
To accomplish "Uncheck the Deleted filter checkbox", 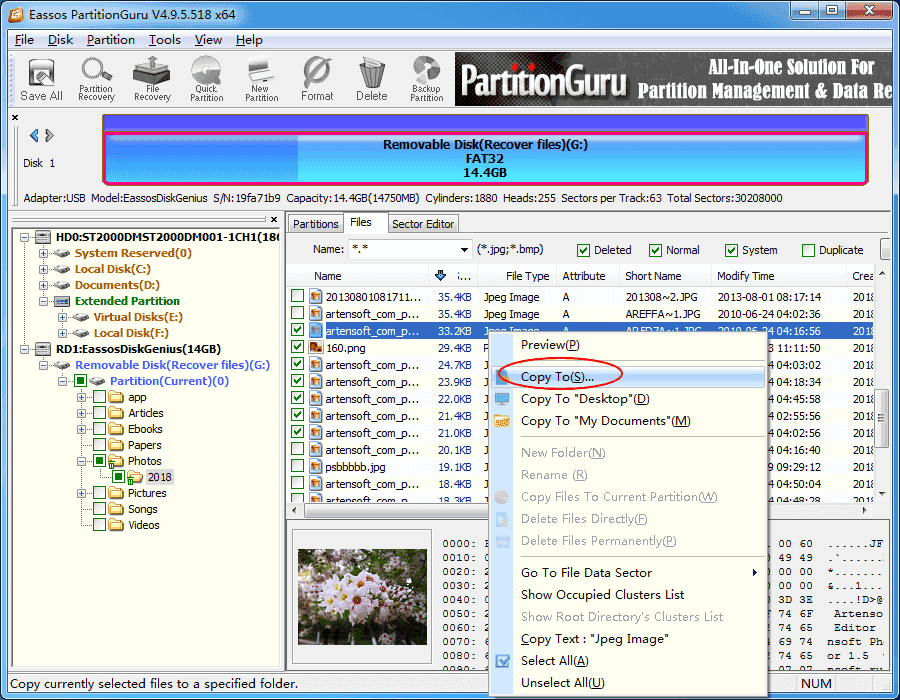I will click(583, 250).
